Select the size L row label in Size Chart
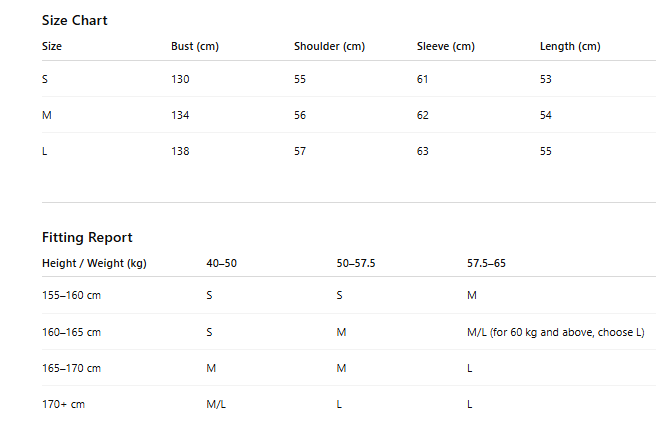 [x=45, y=151]
